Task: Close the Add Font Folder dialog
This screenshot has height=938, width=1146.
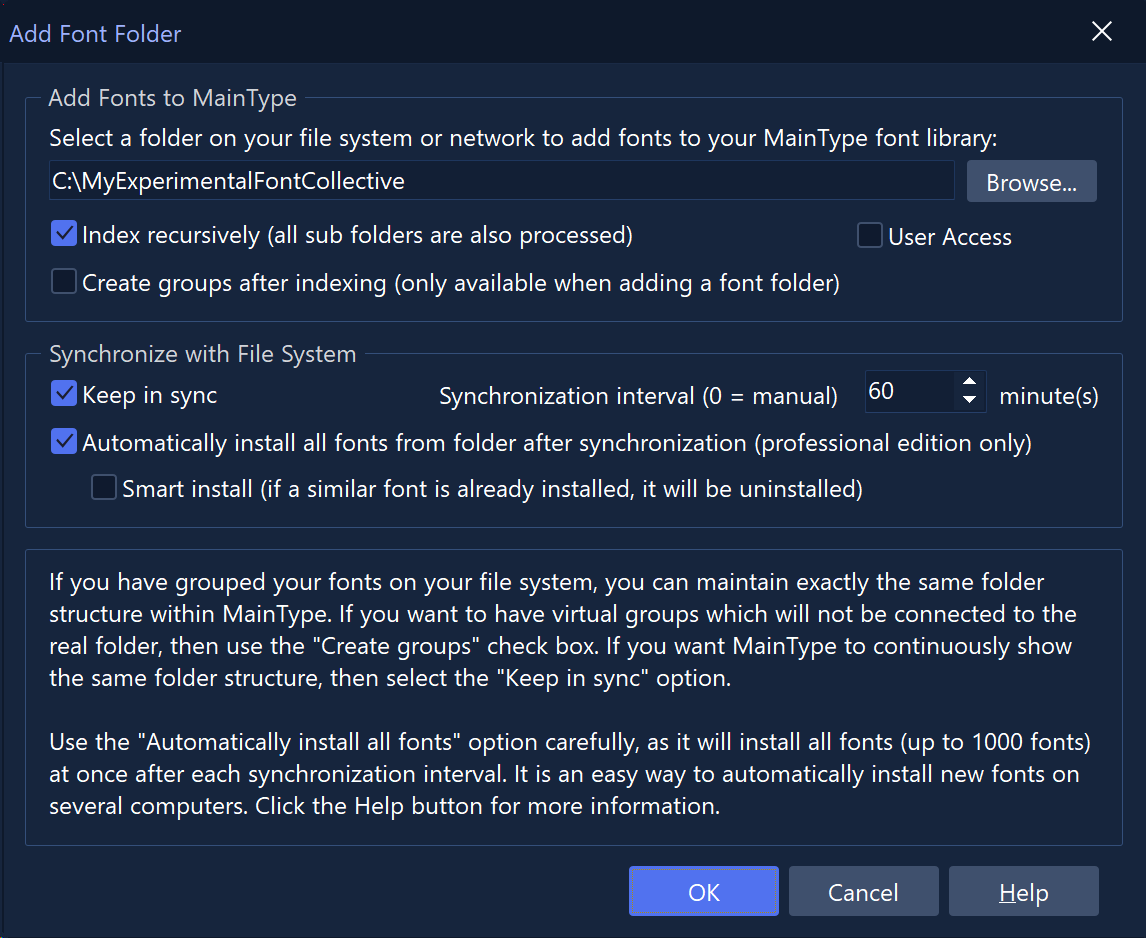Action: click(x=1101, y=32)
